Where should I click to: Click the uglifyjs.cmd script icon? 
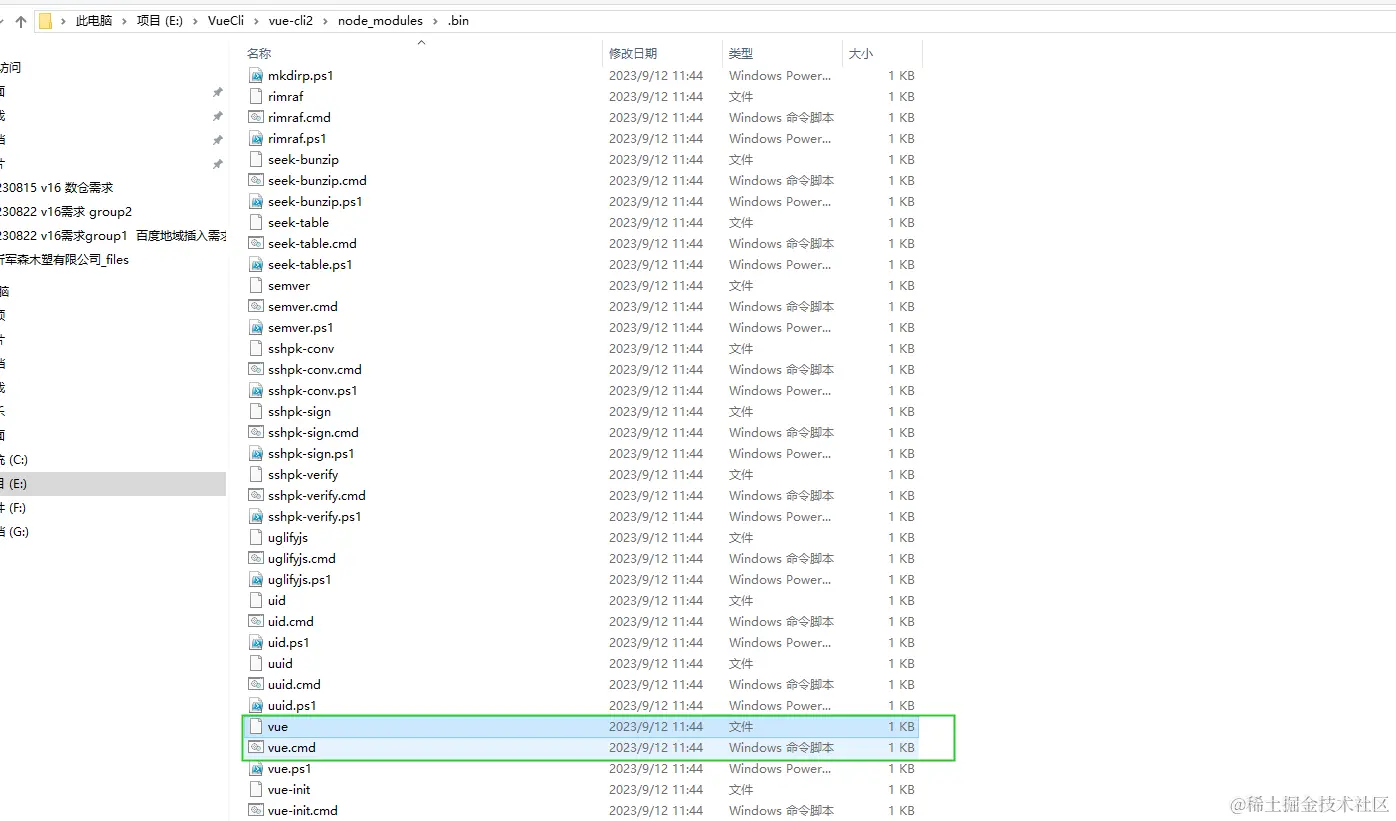[x=256, y=558]
